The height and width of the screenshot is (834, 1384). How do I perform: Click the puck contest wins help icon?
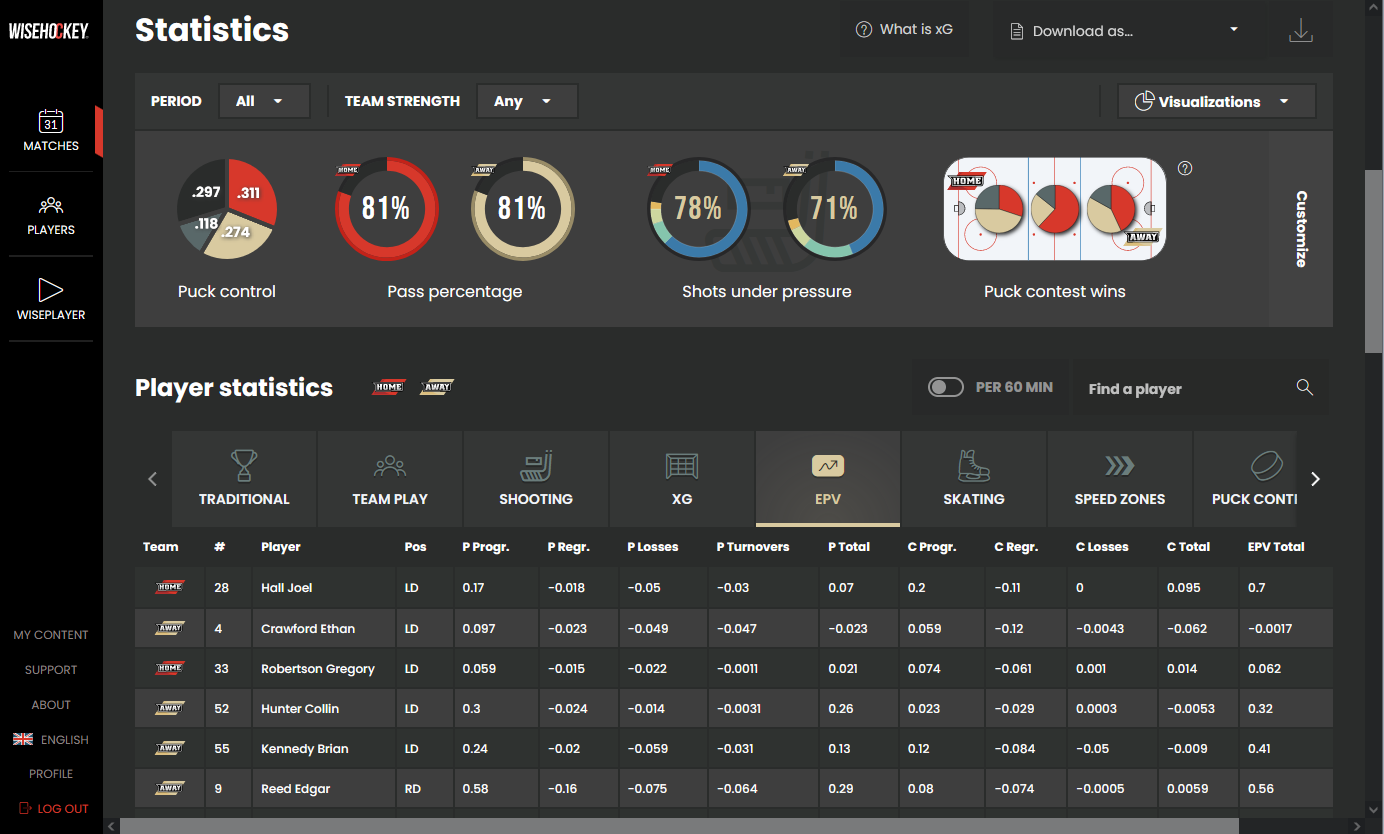coord(1185,168)
